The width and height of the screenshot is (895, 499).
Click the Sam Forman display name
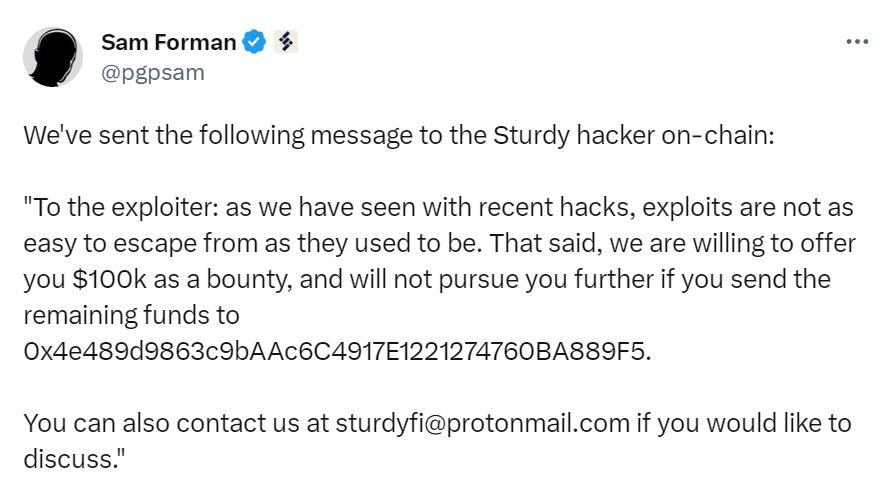point(168,42)
